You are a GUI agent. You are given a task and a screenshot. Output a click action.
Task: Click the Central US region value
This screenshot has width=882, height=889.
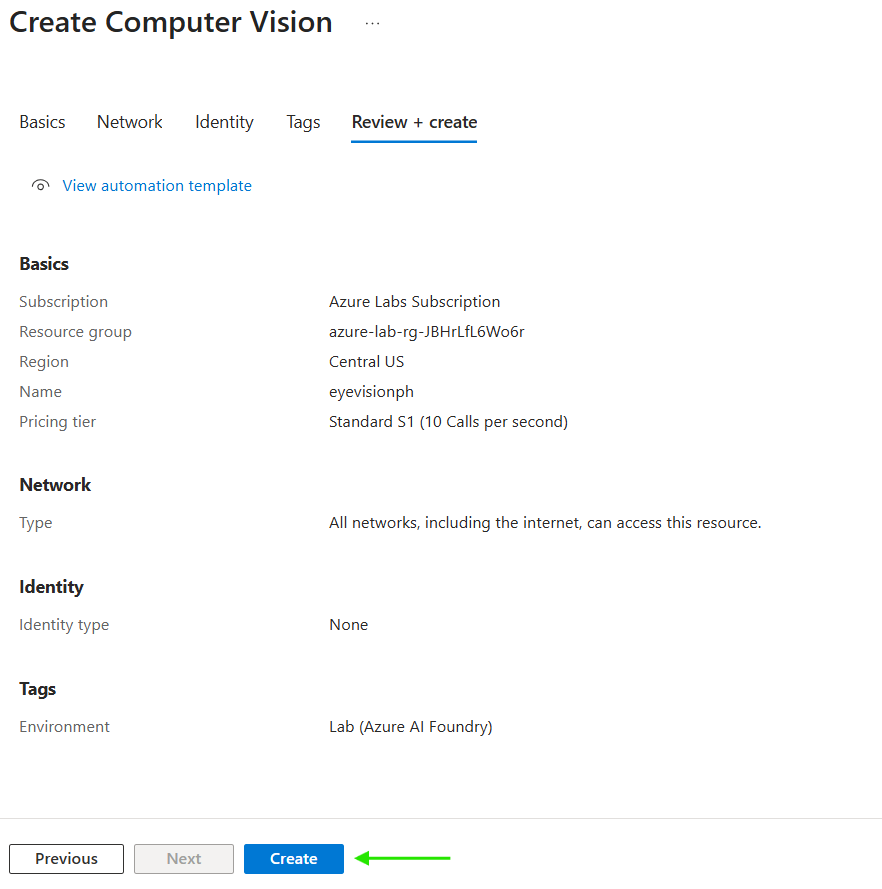(x=366, y=362)
